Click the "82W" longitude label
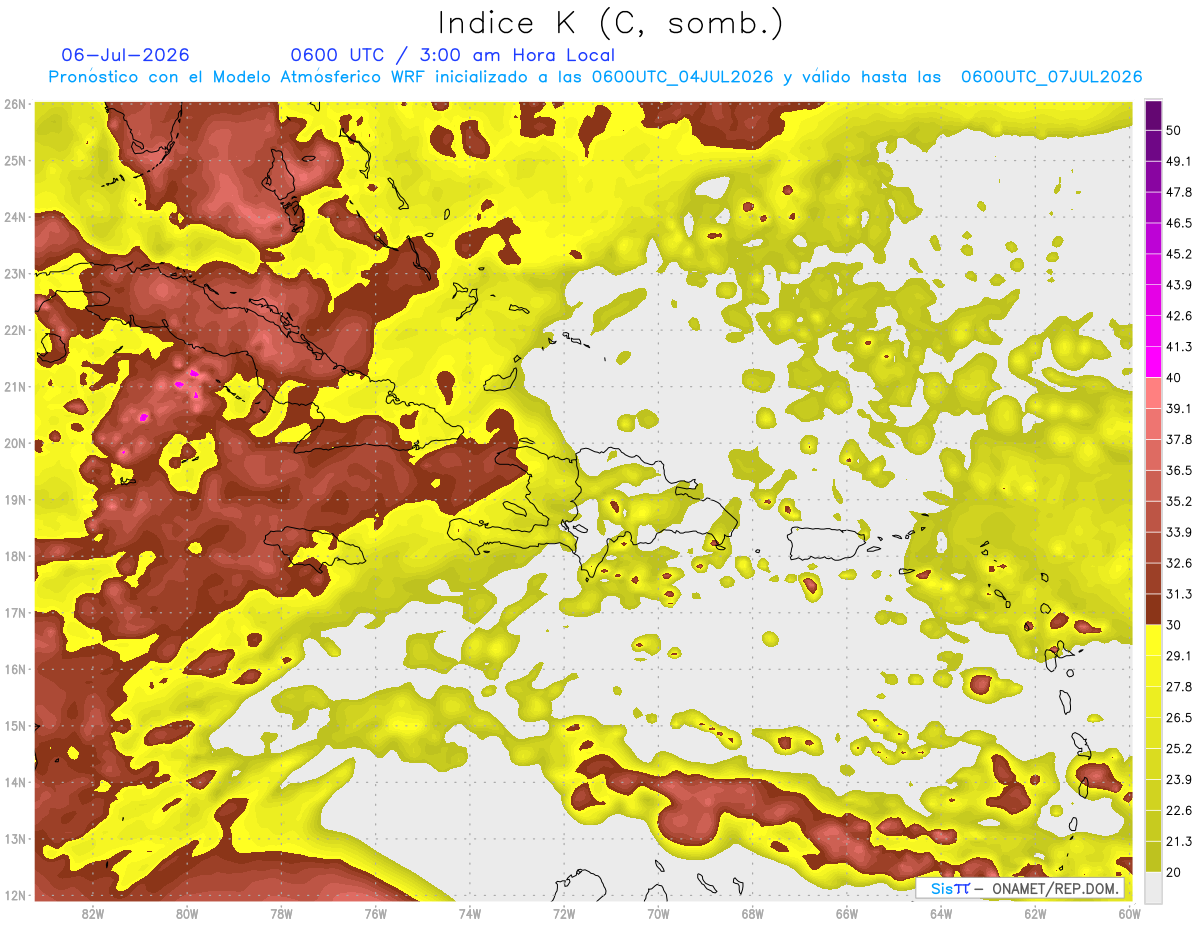The width and height of the screenshot is (1200, 927). tap(93, 914)
